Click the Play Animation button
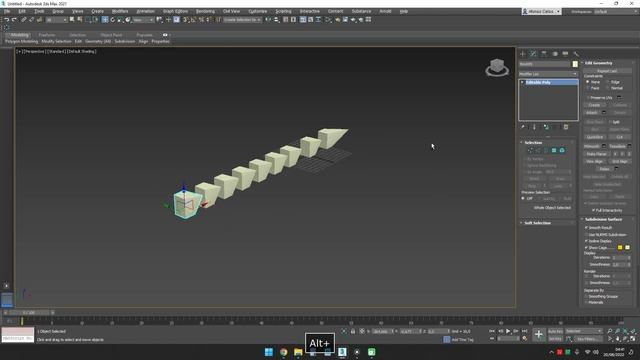 pos(508,331)
